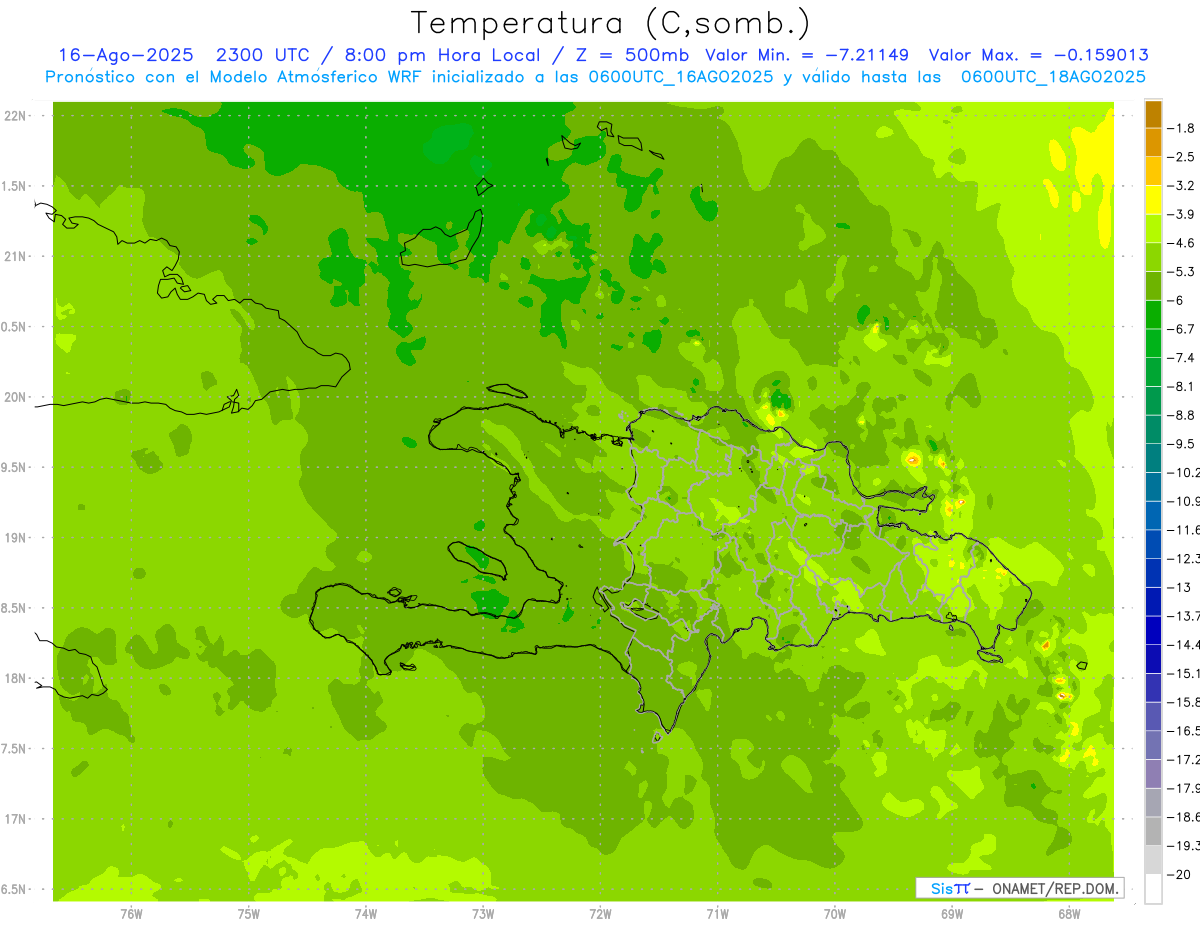The image size is (1200, 927).
Task: Click the '-7.4' color scale value
Action: pyautogui.click(x=1183, y=357)
